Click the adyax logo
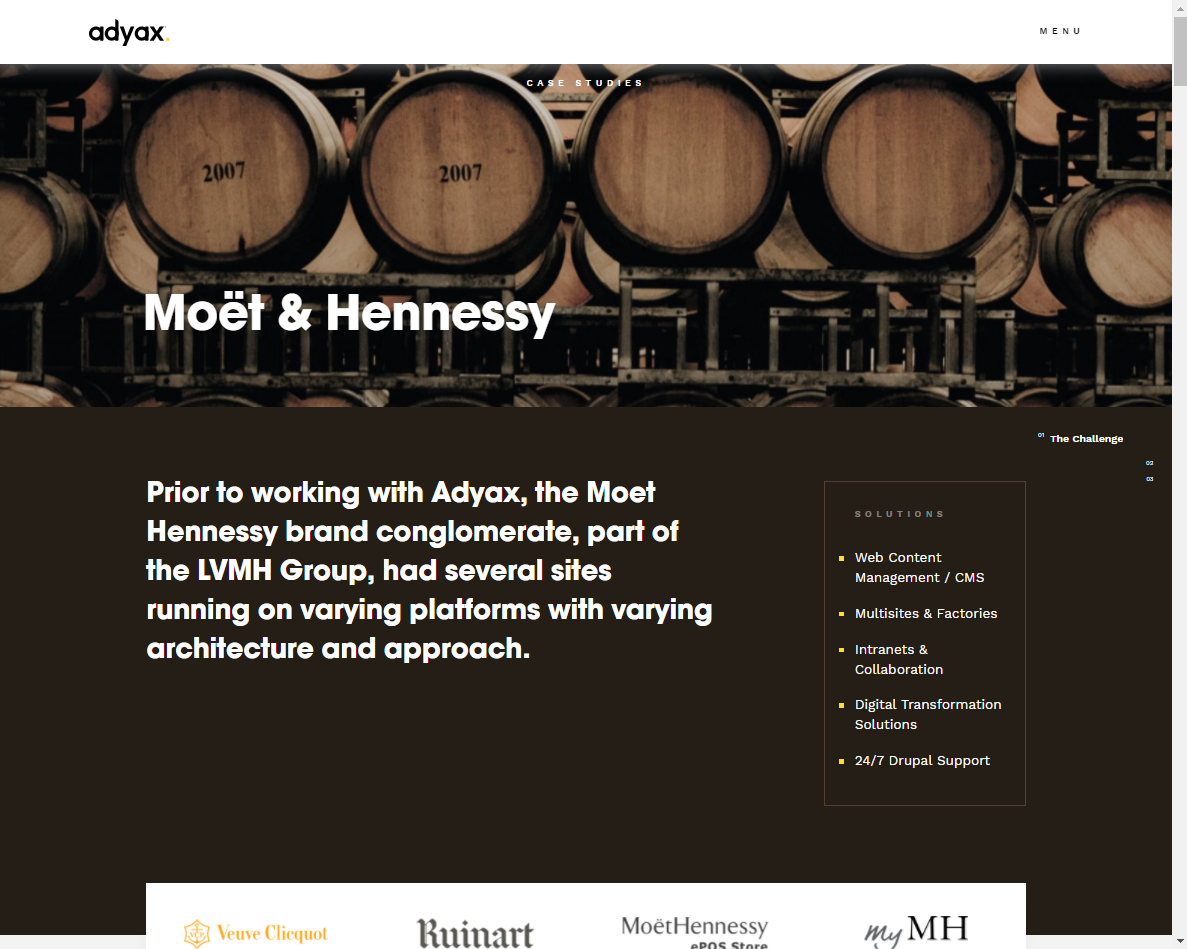This screenshot has height=949, width=1187. 129,33
